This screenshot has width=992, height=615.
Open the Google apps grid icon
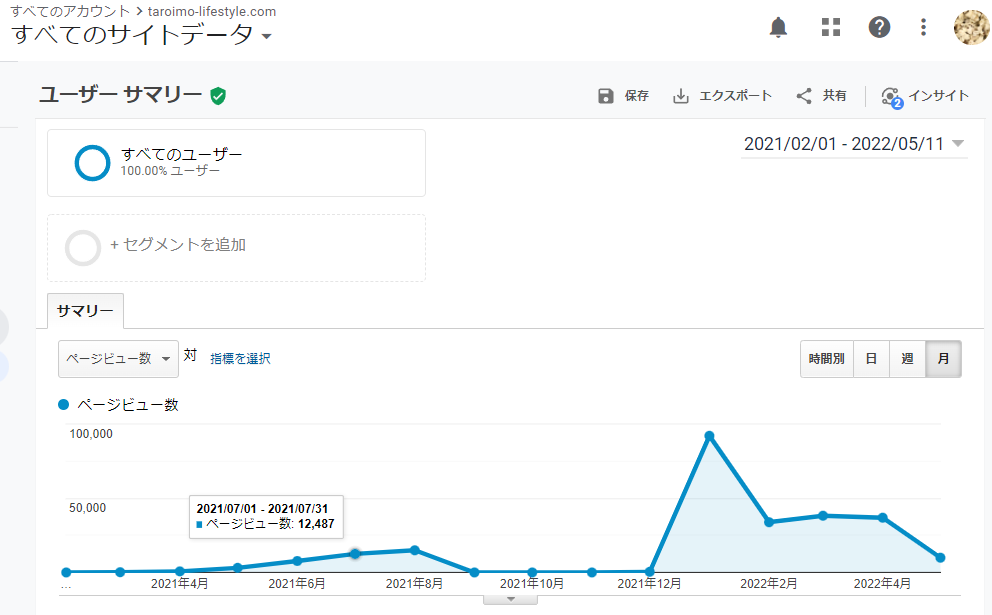pyautogui.click(x=831, y=27)
